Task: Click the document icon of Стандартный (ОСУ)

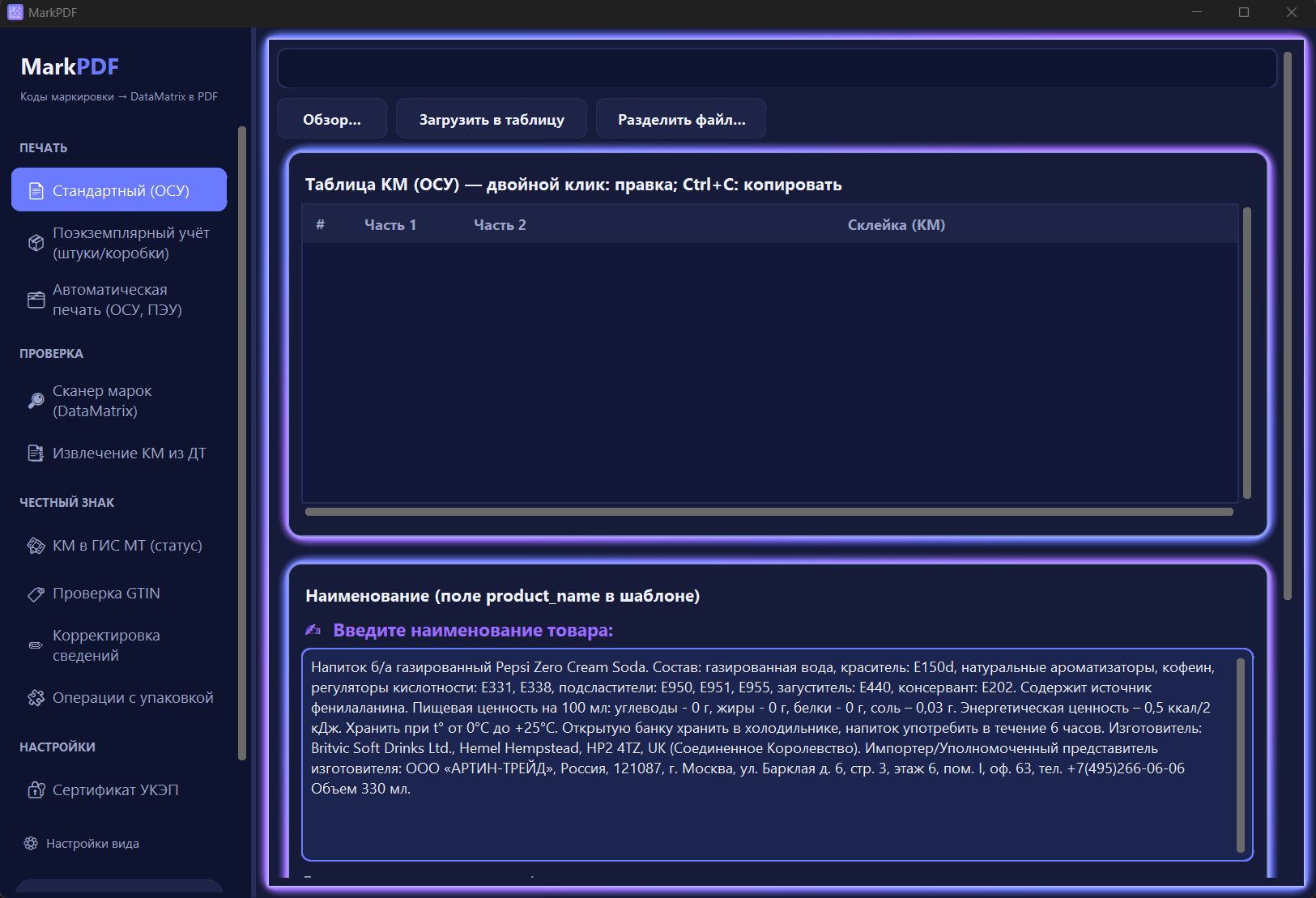Action: click(36, 191)
